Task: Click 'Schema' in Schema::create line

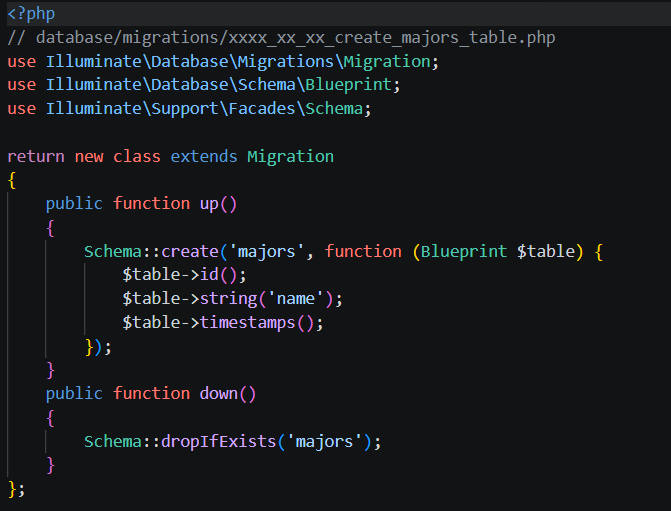Action: pos(113,251)
